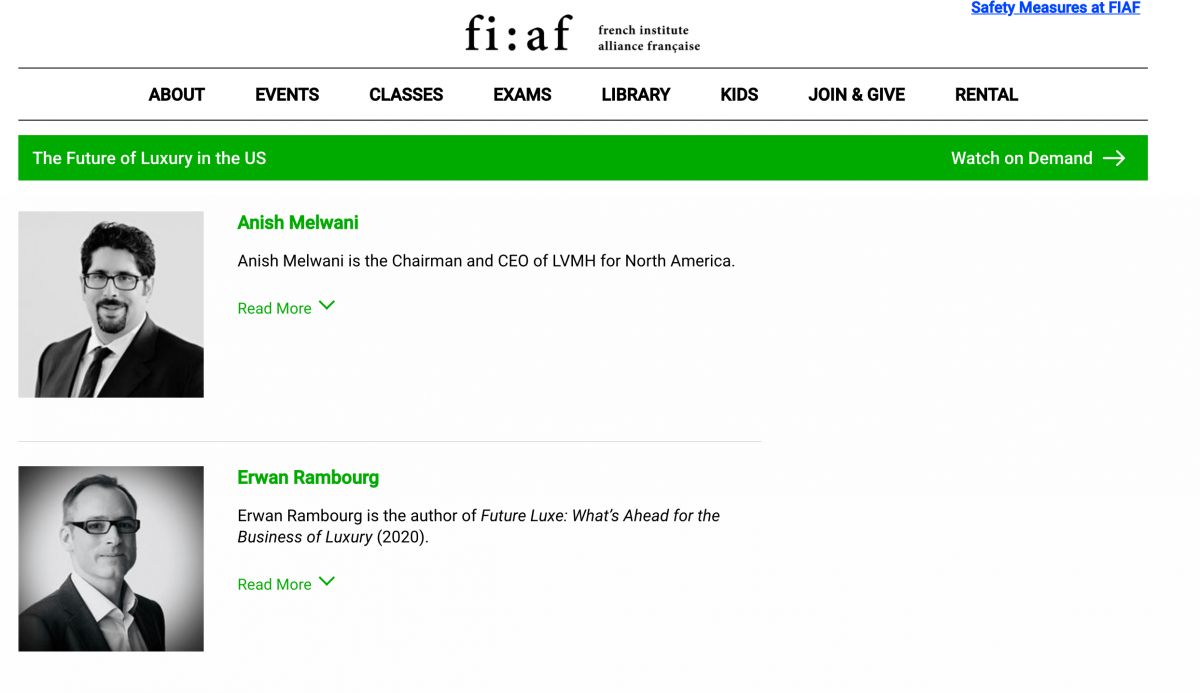Expand Anish Melwani's full biography
The height and width of the screenshot is (693, 1200).
tap(274, 308)
